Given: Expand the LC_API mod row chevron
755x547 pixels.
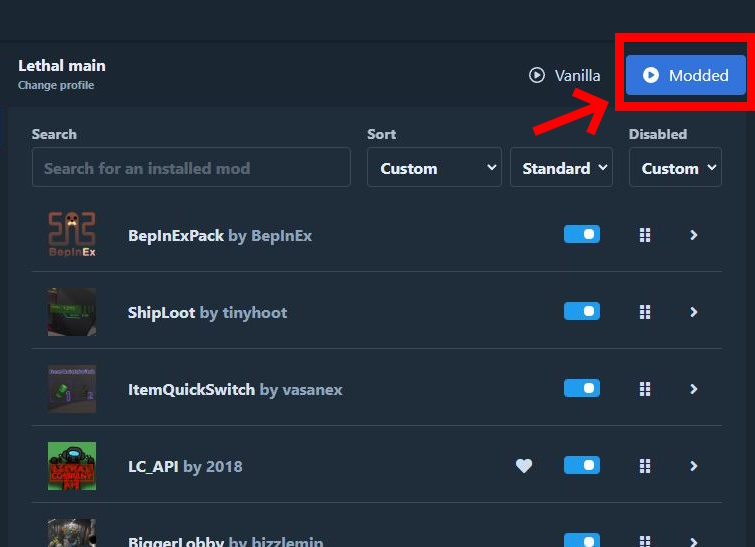Looking at the screenshot, I should 693,466.
